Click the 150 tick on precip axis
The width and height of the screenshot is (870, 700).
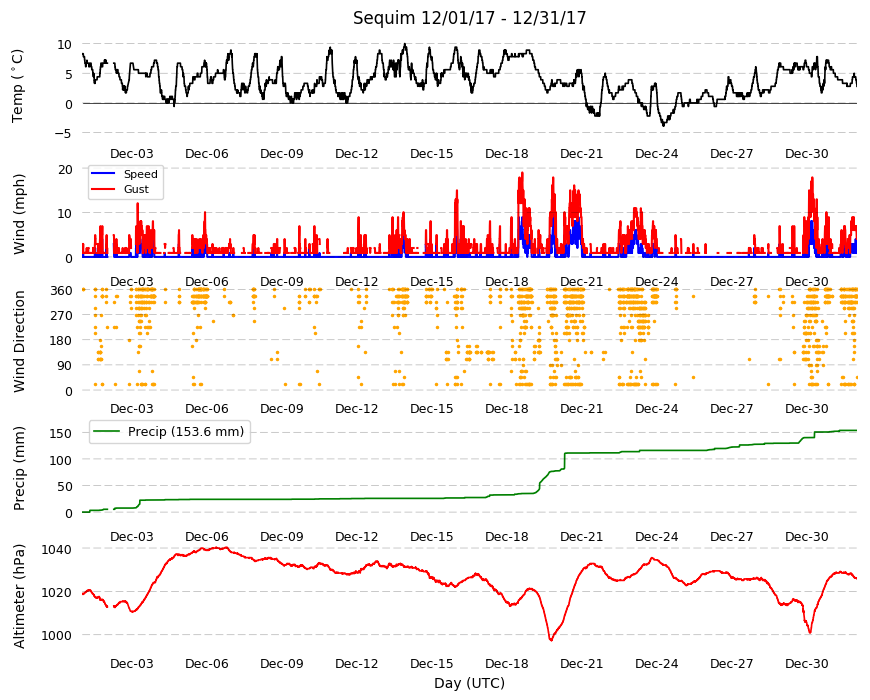[60, 433]
